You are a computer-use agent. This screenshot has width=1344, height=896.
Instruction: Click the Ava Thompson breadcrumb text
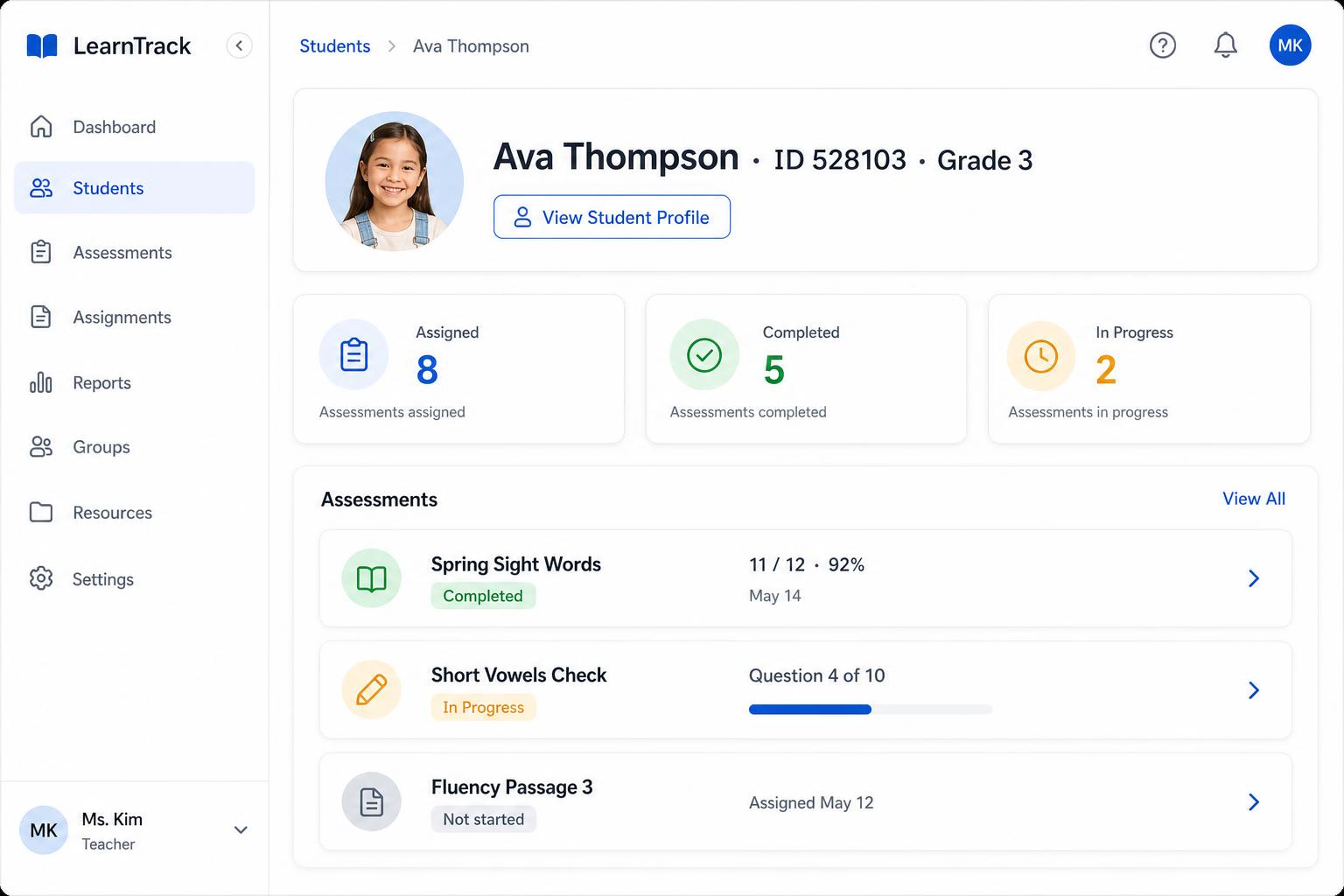click(471, 46)
